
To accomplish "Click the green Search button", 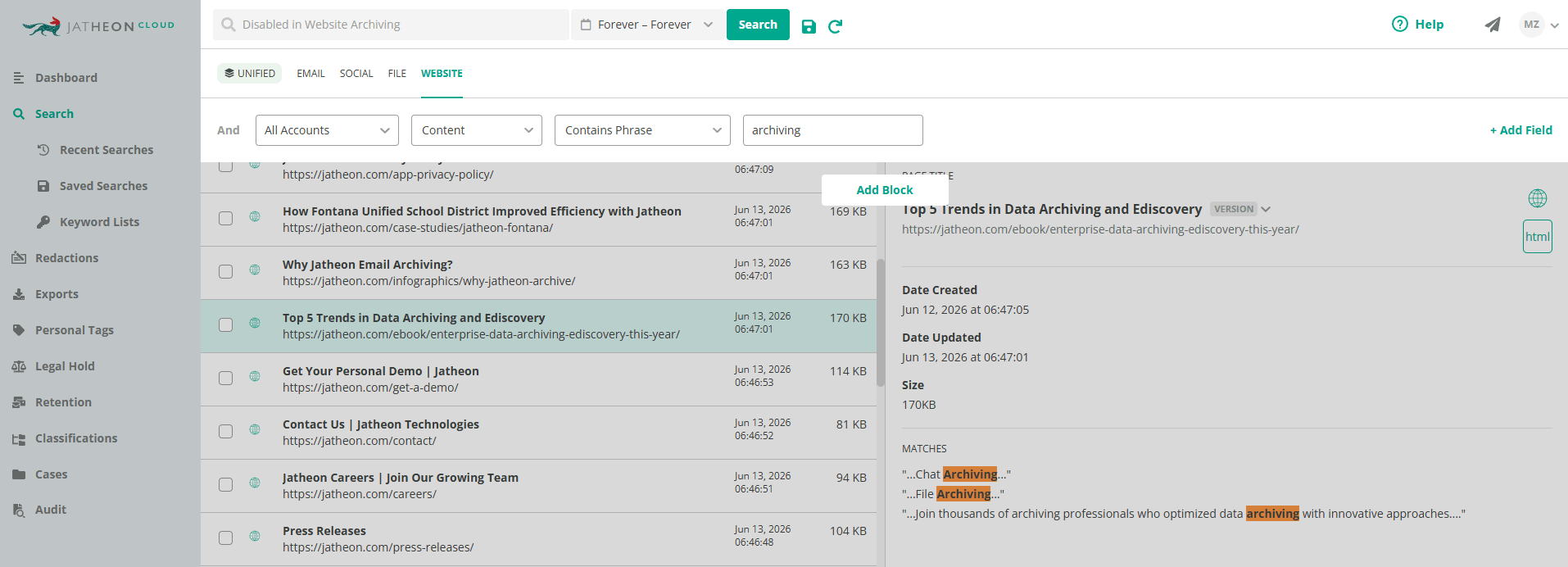I will click(758, 25).
